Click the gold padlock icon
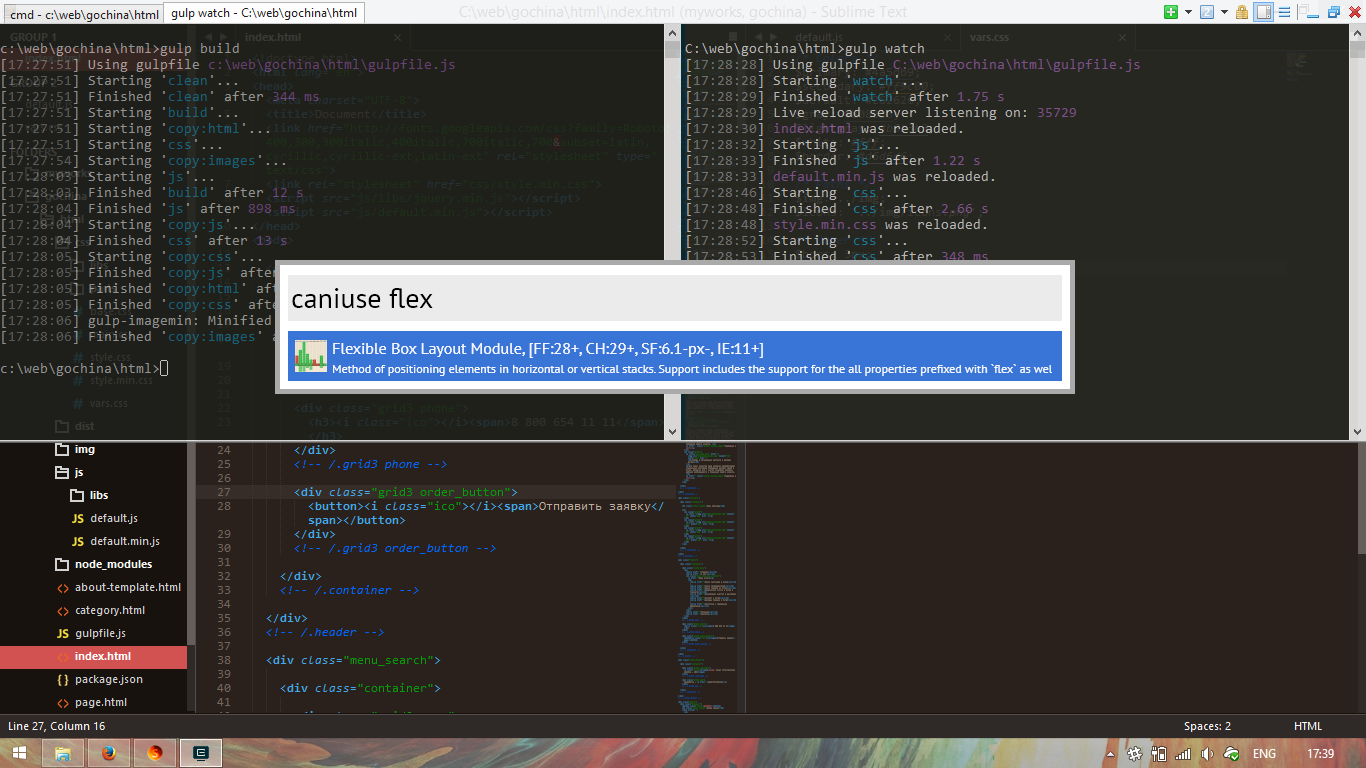Screen dimensions: 1366x768 point(1242,12)
